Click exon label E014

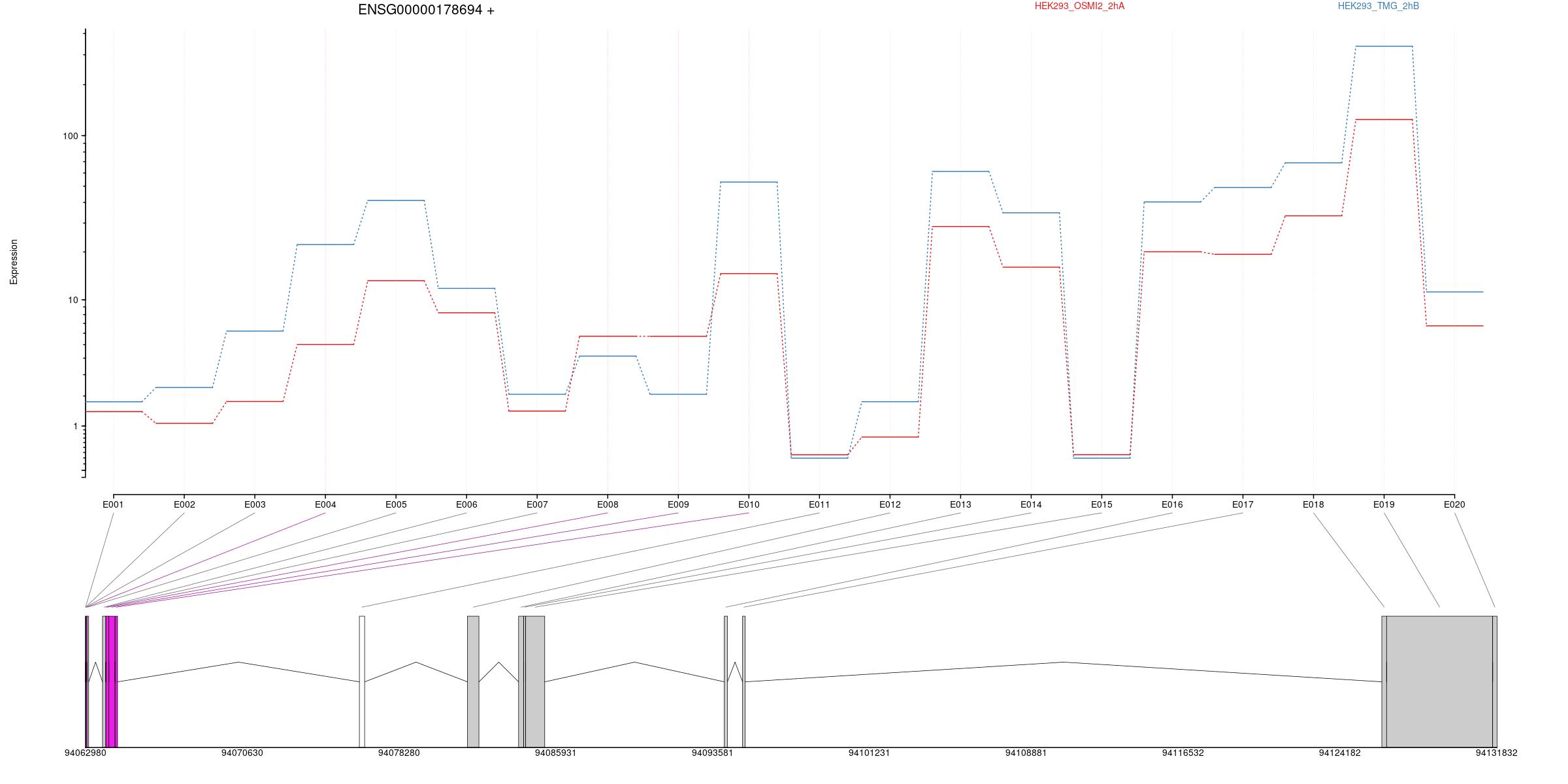(1031, 504)
